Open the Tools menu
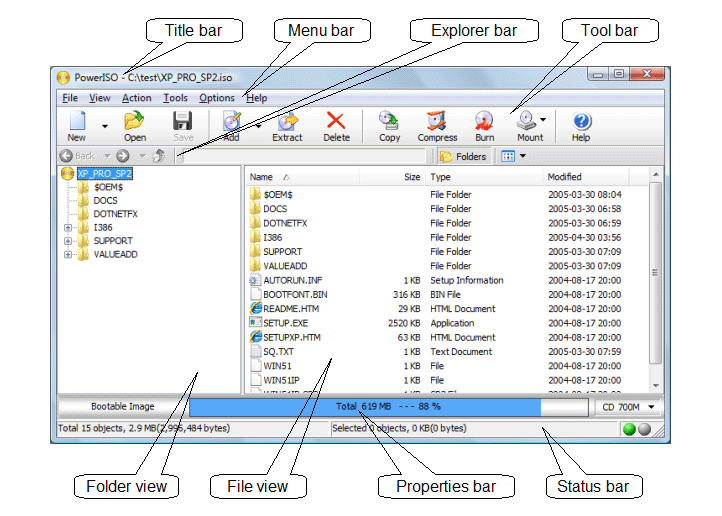722x516 pixels. (x=175, y=98)
